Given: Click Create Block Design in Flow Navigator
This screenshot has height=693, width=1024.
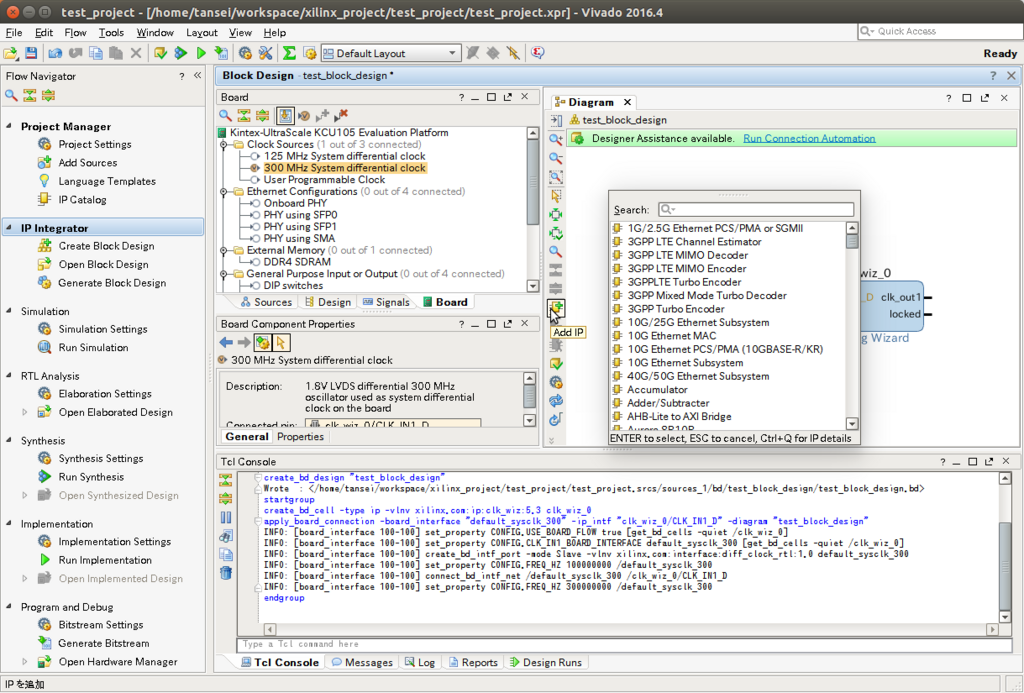Looking at the screenshot, I should (106, 246).
